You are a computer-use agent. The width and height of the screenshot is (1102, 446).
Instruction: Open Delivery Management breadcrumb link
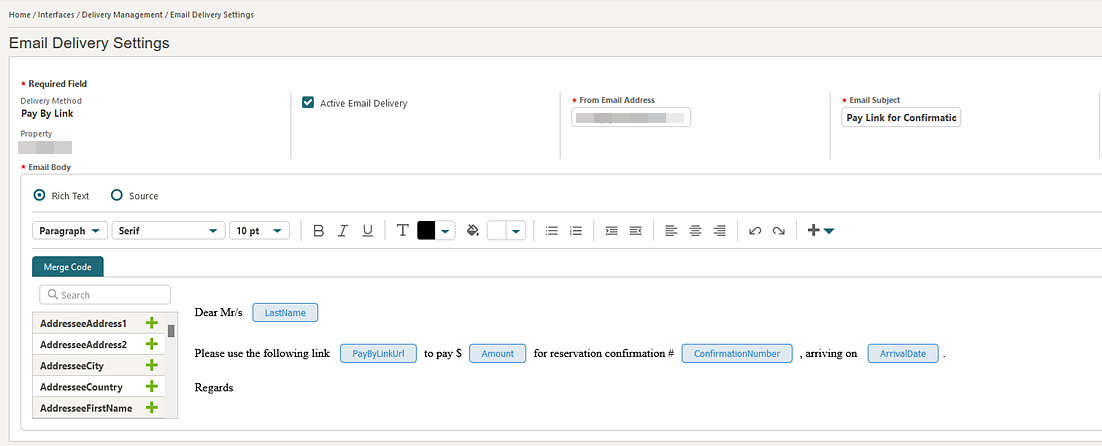click(x=120, y=15)
